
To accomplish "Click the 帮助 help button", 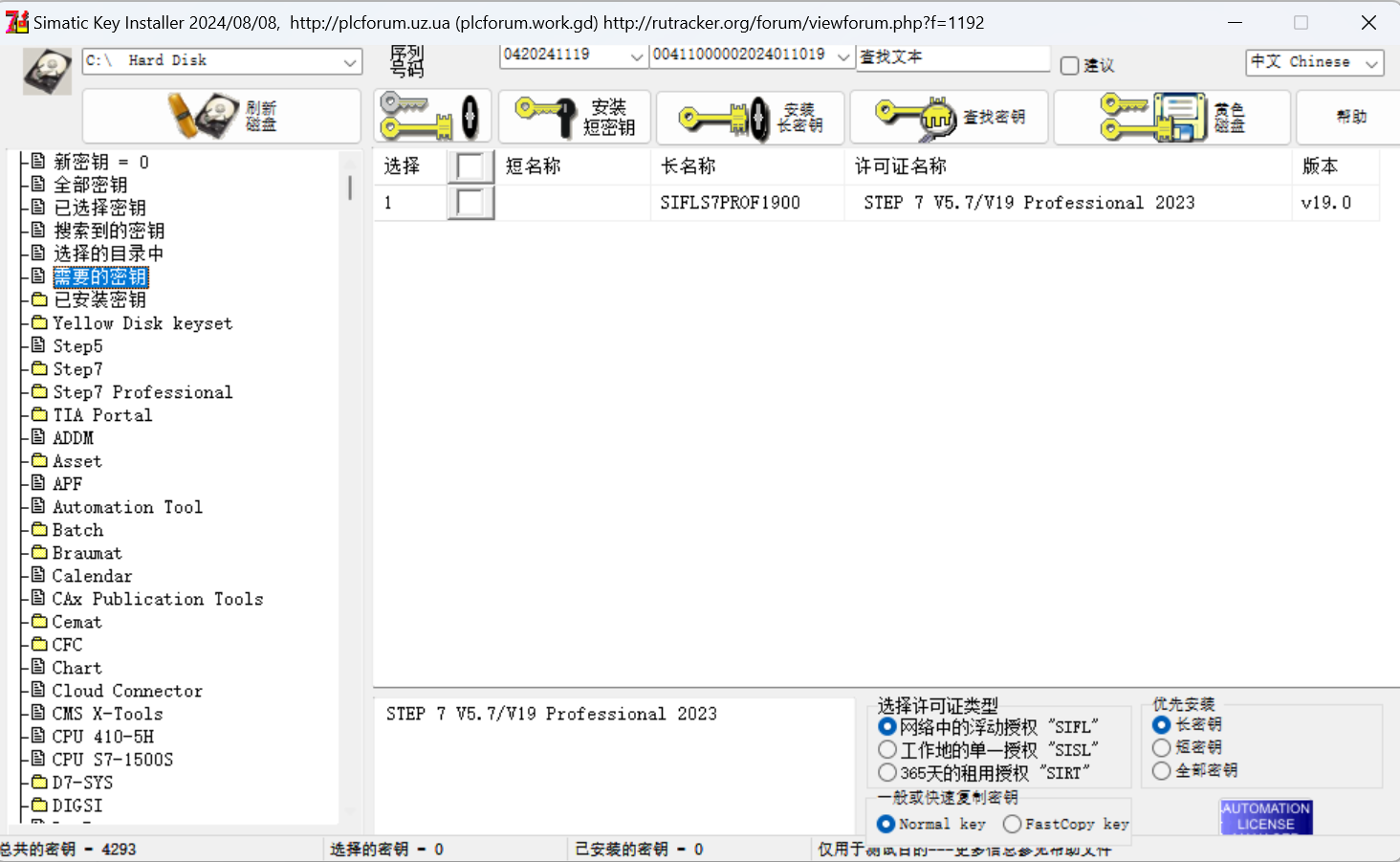I will coord(1350,118).
